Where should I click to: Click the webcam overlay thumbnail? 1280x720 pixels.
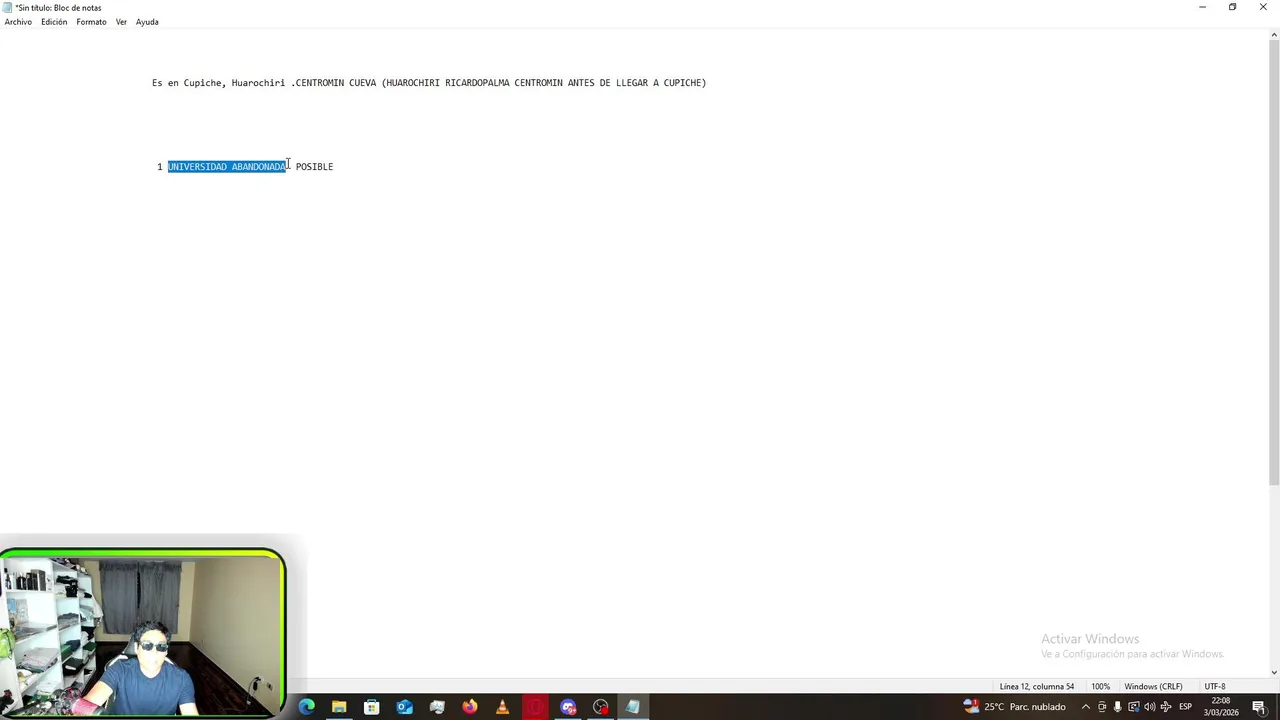142,632
